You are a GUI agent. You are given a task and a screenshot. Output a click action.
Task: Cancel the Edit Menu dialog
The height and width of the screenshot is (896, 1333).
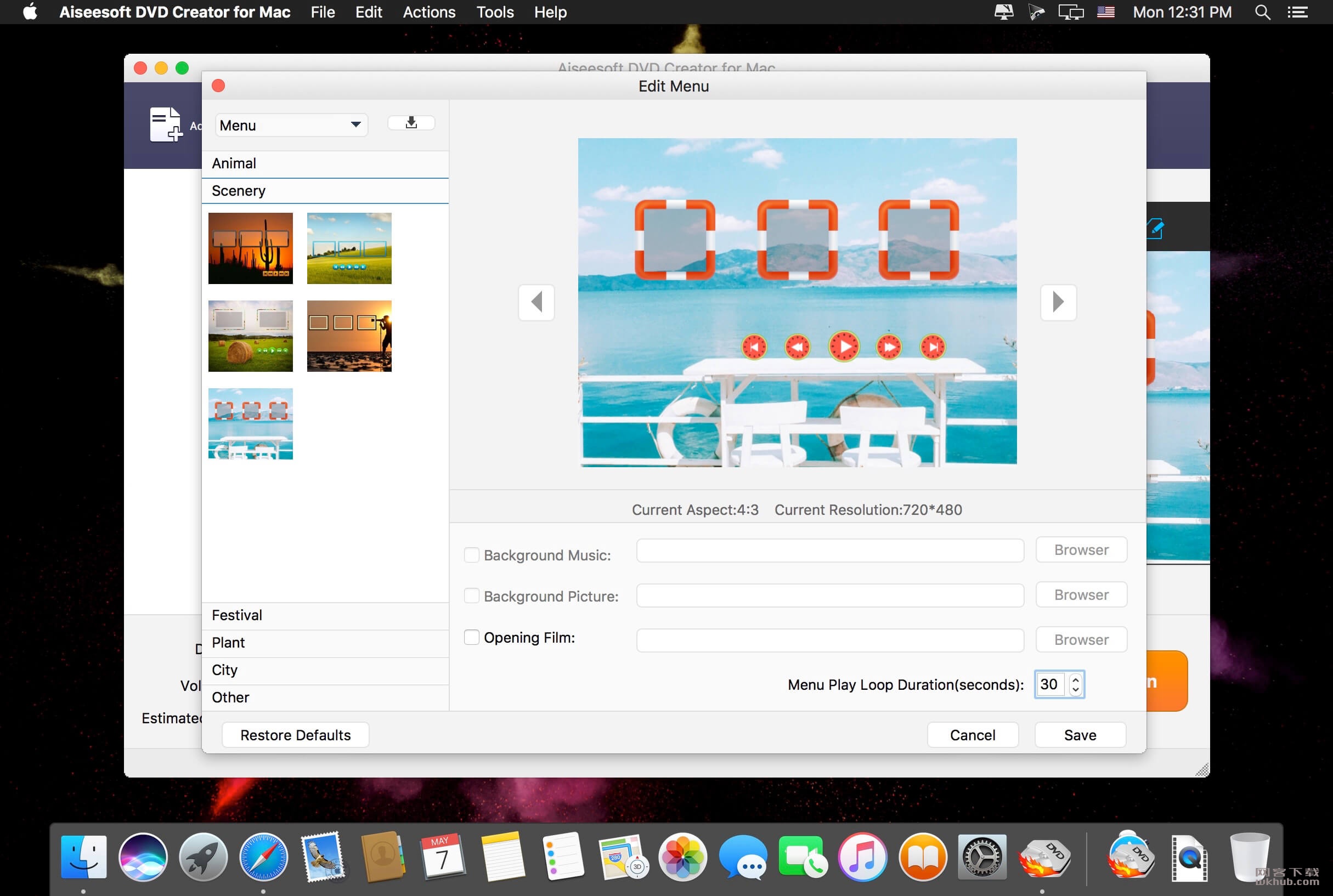pos(972,735)
